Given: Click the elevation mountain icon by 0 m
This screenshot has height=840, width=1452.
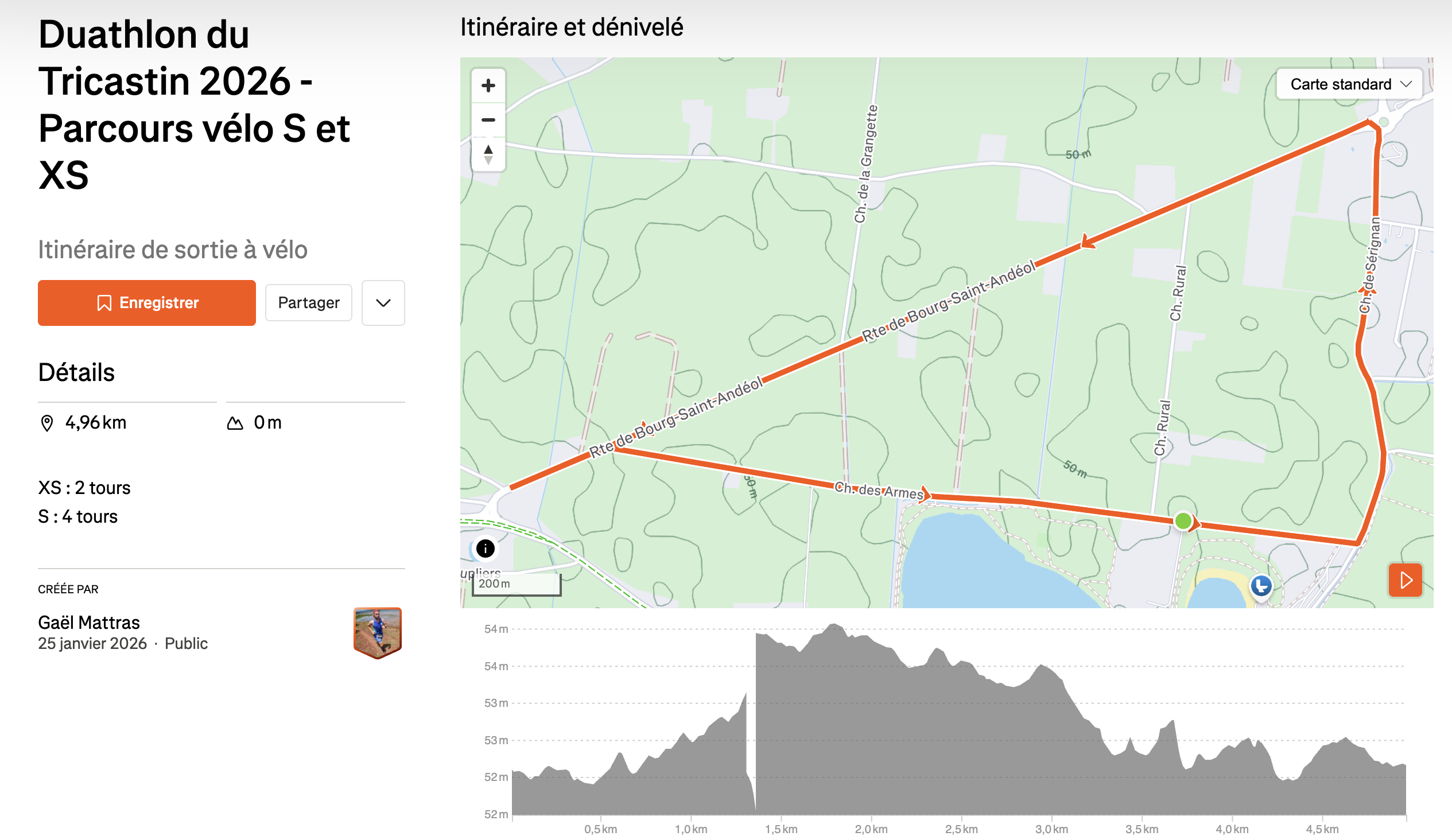Looking at the screenshot, I should click(x=235, y=423).
